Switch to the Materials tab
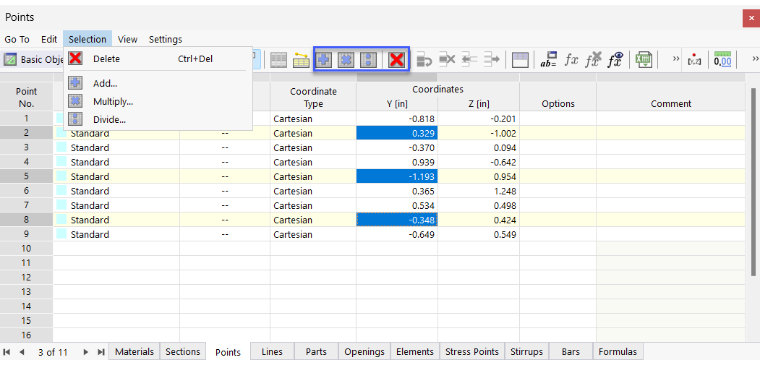The height and width of the screenshot is (365, 760). coord(134,352)
